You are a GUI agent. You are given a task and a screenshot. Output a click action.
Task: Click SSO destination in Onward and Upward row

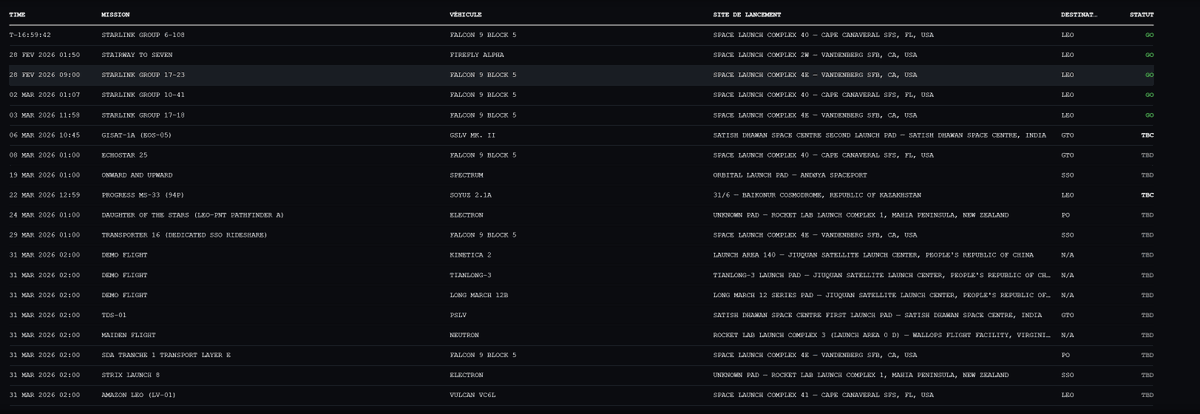click(1066, 175)
